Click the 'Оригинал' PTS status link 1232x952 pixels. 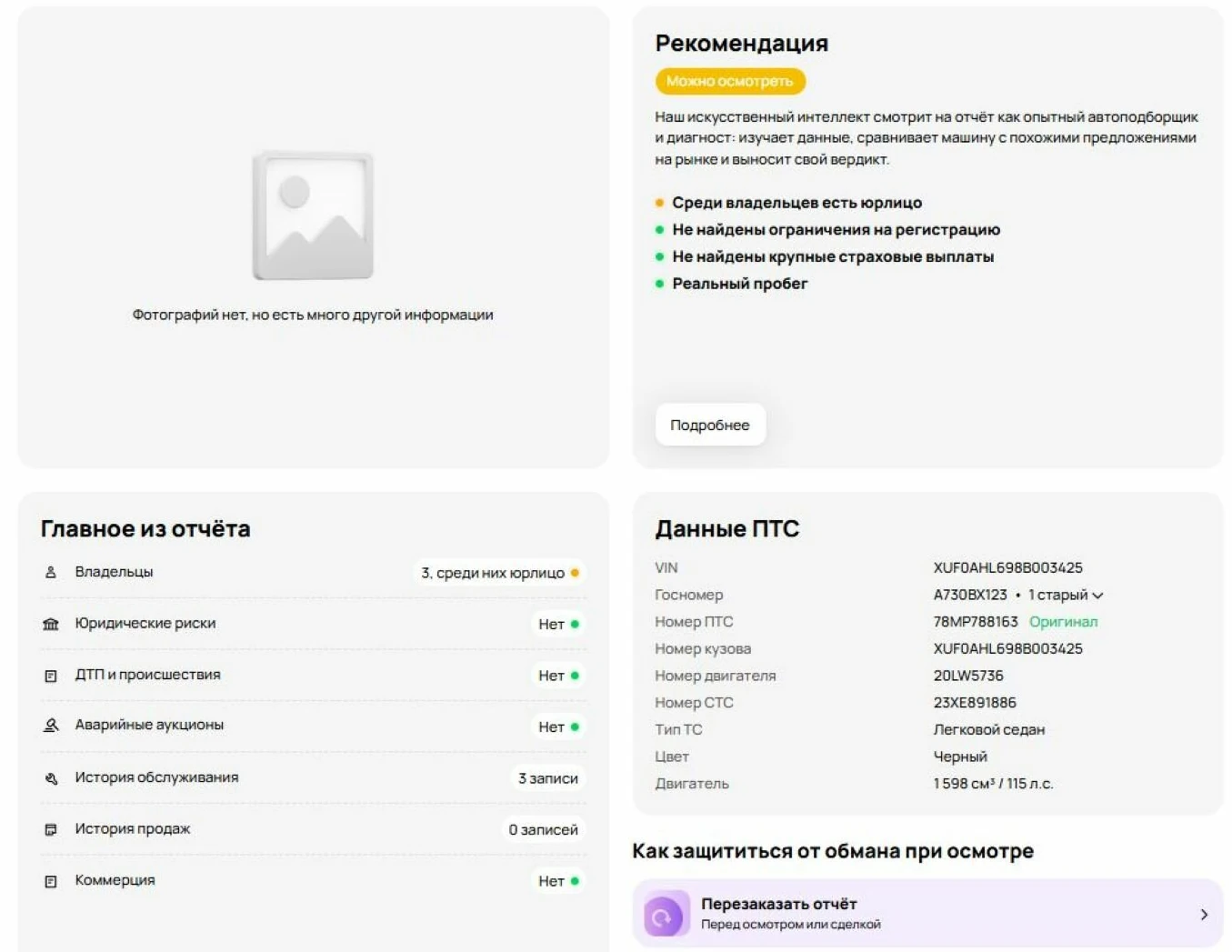pyautogui.click(x=1063, y=622)
